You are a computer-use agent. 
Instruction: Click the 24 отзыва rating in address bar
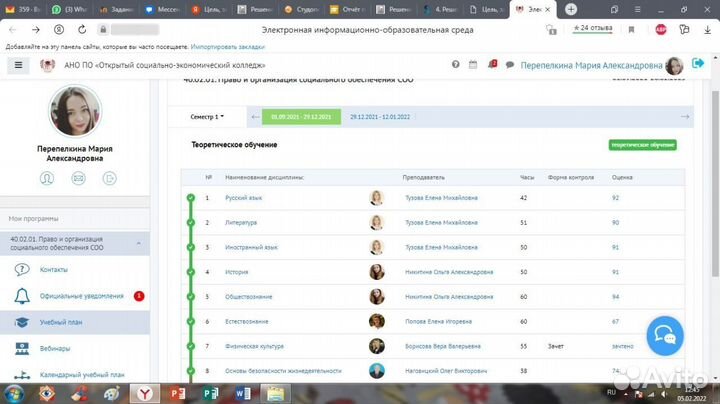(593, 28)
